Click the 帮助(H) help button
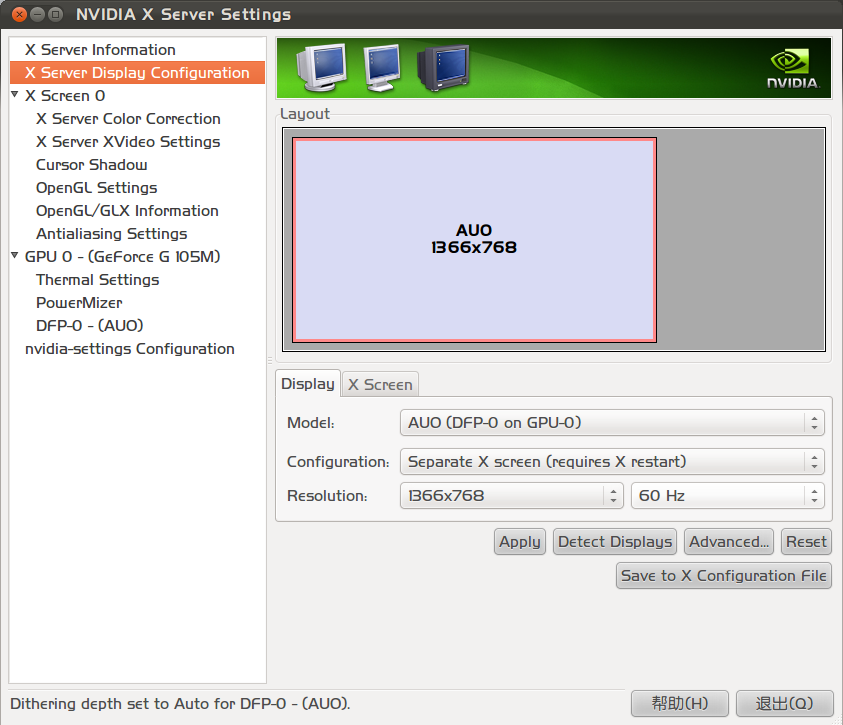The image size is (843, 725). (680, 704)
